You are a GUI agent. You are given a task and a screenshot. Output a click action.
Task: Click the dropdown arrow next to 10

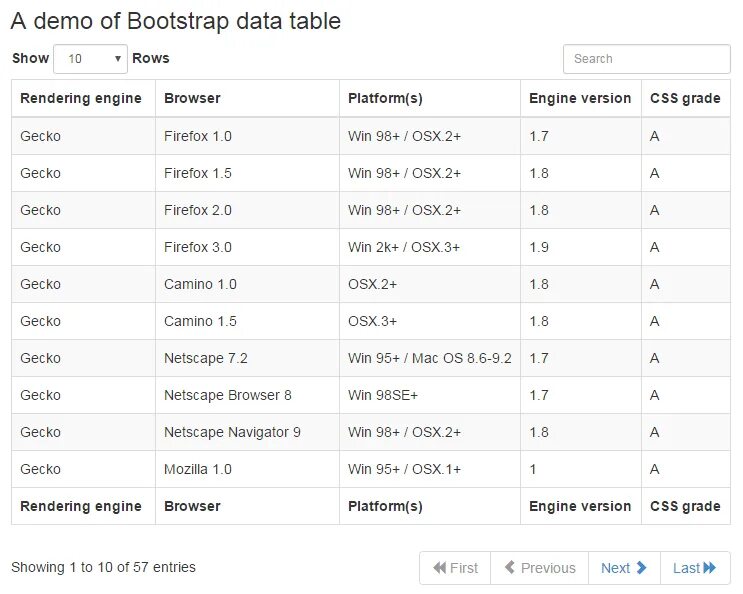point(118,59)
